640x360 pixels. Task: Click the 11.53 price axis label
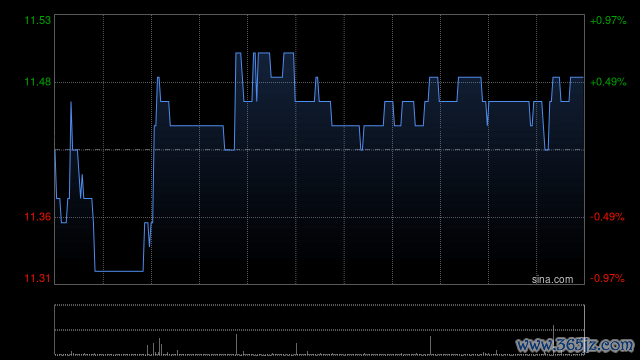[38, 20]
